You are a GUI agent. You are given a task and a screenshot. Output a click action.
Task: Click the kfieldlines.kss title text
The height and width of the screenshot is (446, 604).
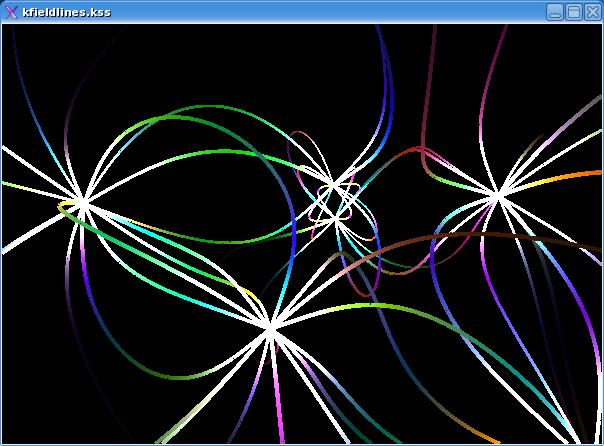click(67, 12)
